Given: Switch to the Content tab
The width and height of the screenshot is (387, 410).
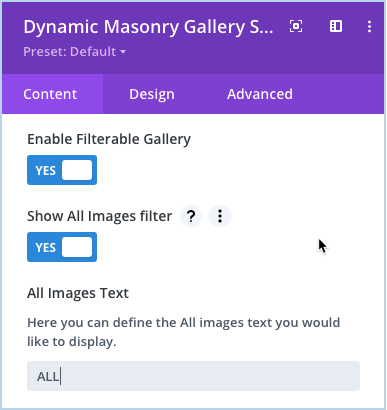Looking at the screenshot, I should [53, 94].
